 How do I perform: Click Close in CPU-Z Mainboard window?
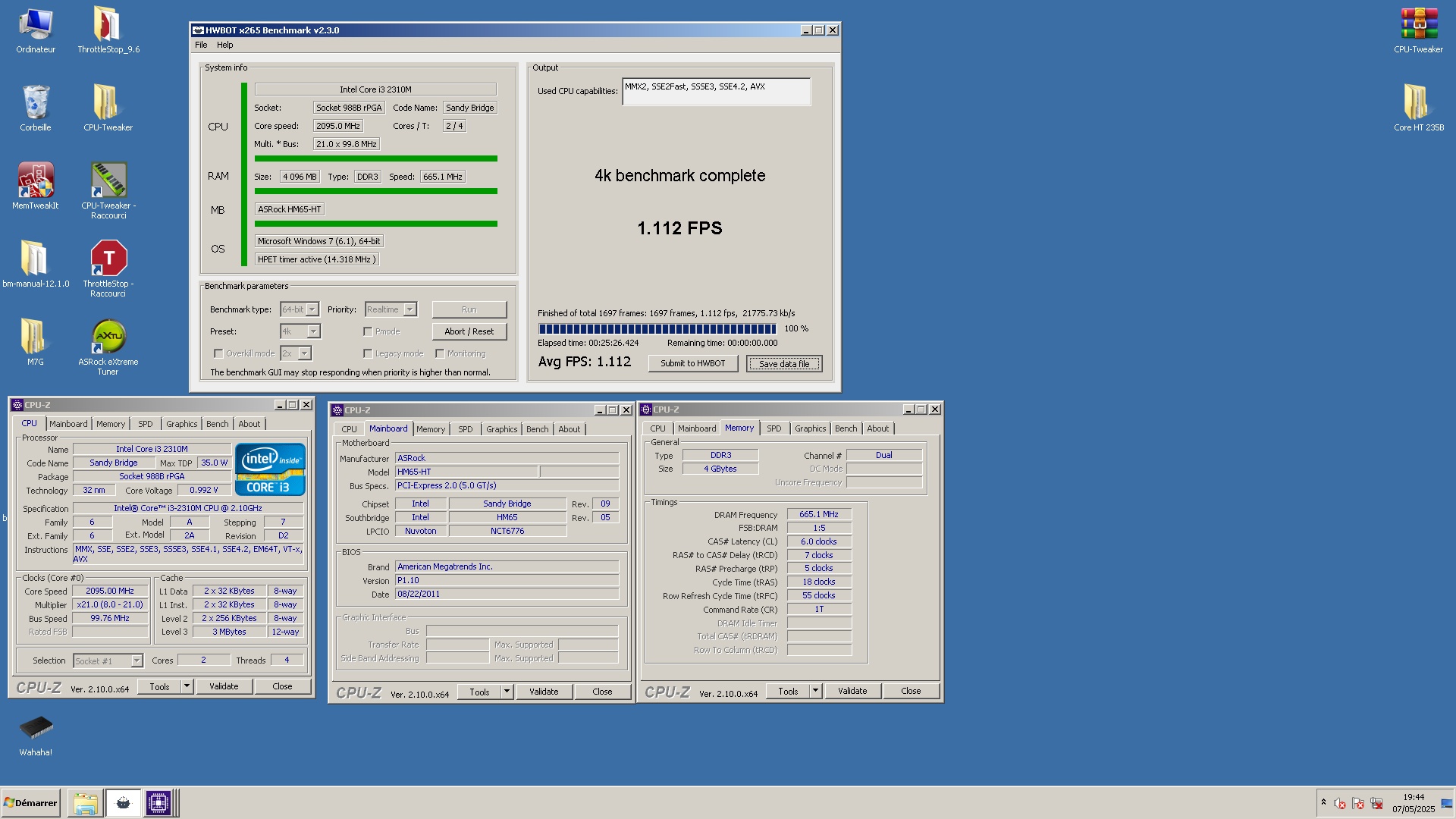pyautogui.click(x=602, y=692)
